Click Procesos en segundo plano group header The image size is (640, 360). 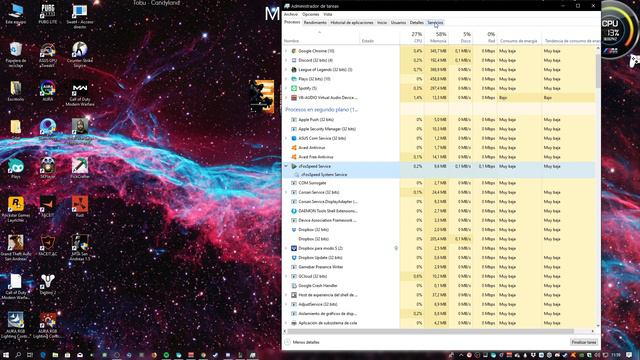point(322,110)
